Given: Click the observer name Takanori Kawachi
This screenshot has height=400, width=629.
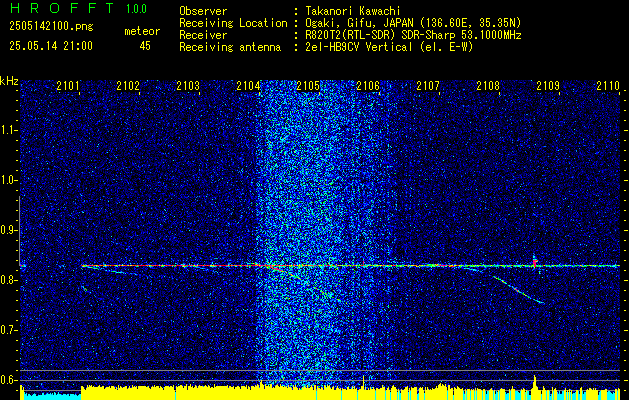Looking at the screenshot, I should (x=353, y=11).
